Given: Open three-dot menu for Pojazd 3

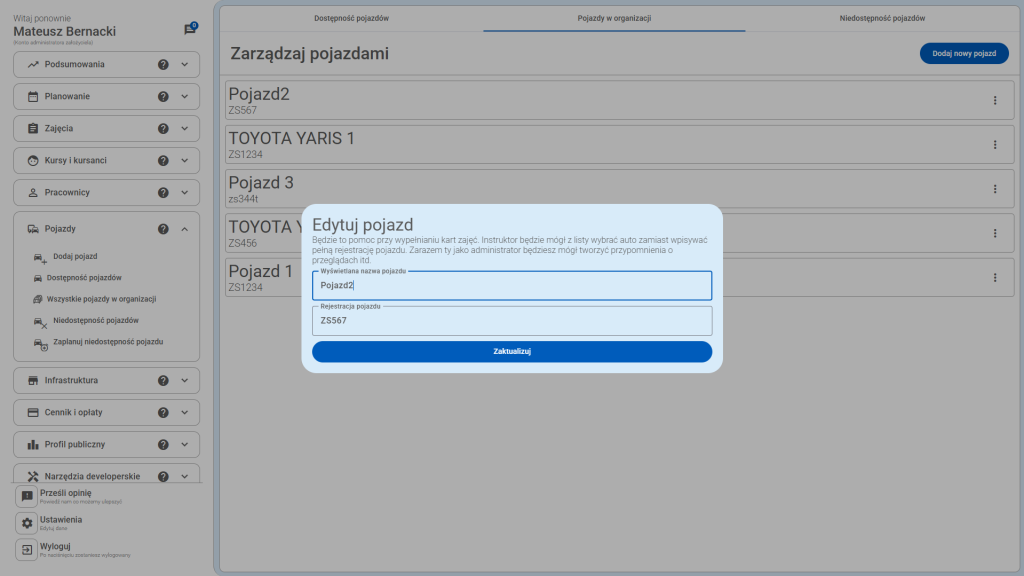Looking at the screenshot, I should 994,189.
